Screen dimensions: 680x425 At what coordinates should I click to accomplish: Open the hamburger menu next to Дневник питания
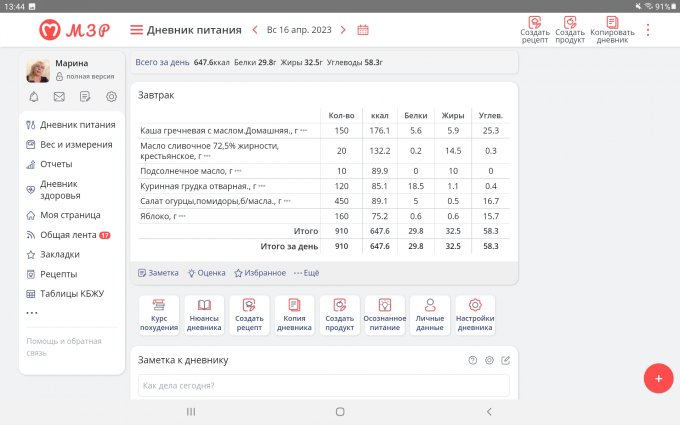coord(137,30)
